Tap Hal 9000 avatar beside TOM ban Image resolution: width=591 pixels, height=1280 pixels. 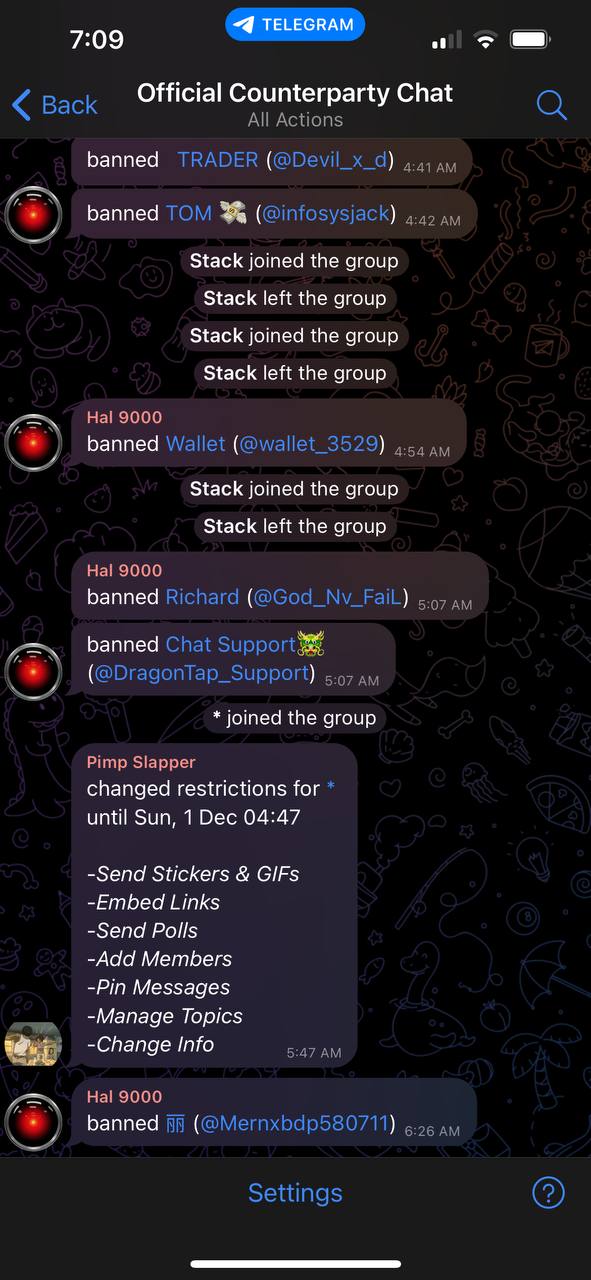click(34, 214)
